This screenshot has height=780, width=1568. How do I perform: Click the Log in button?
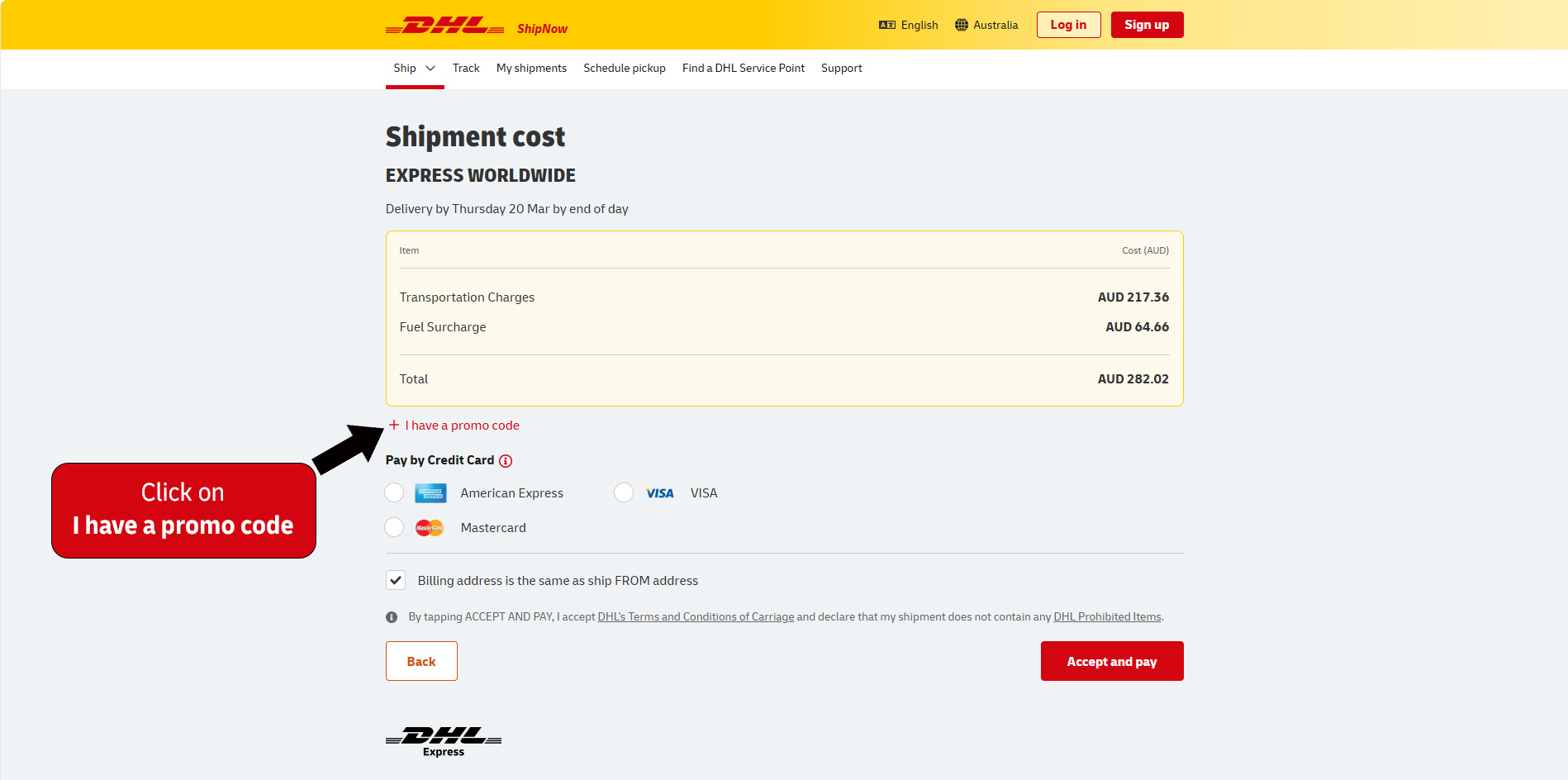pyautogui.click(x=1069, y=25)
